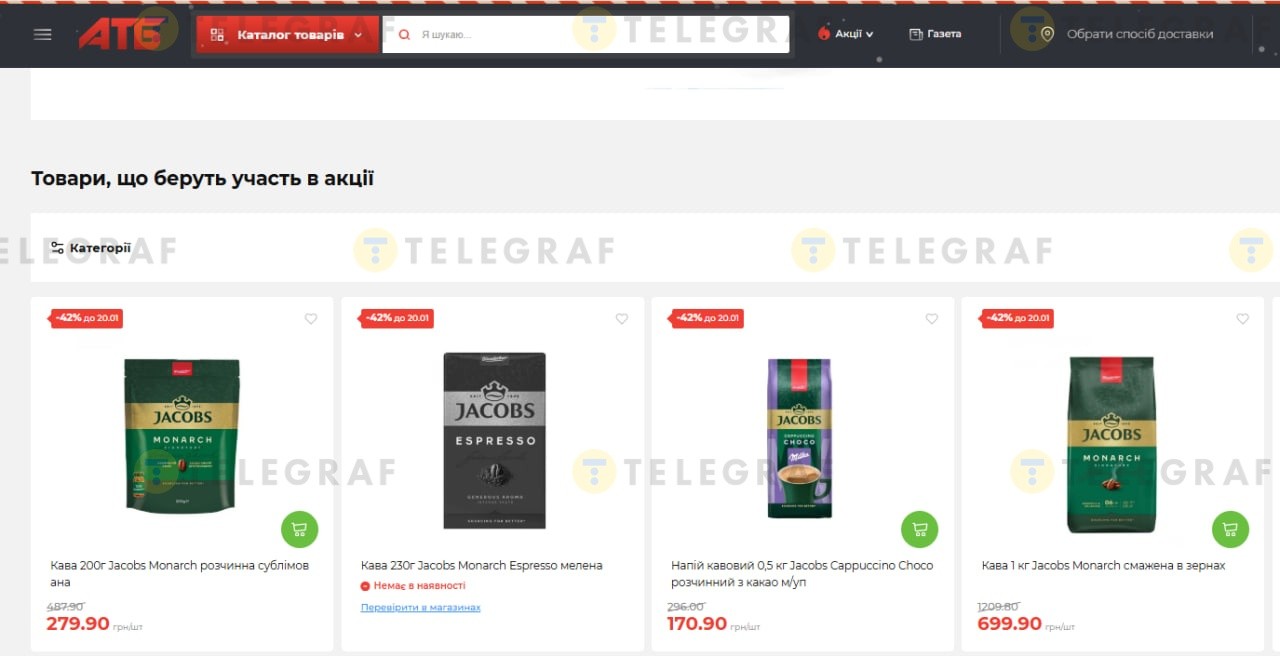The image size is (1280, 656).
Task: Add Jacobs Cappuccino Choco to cart
Action: [920, 529]
